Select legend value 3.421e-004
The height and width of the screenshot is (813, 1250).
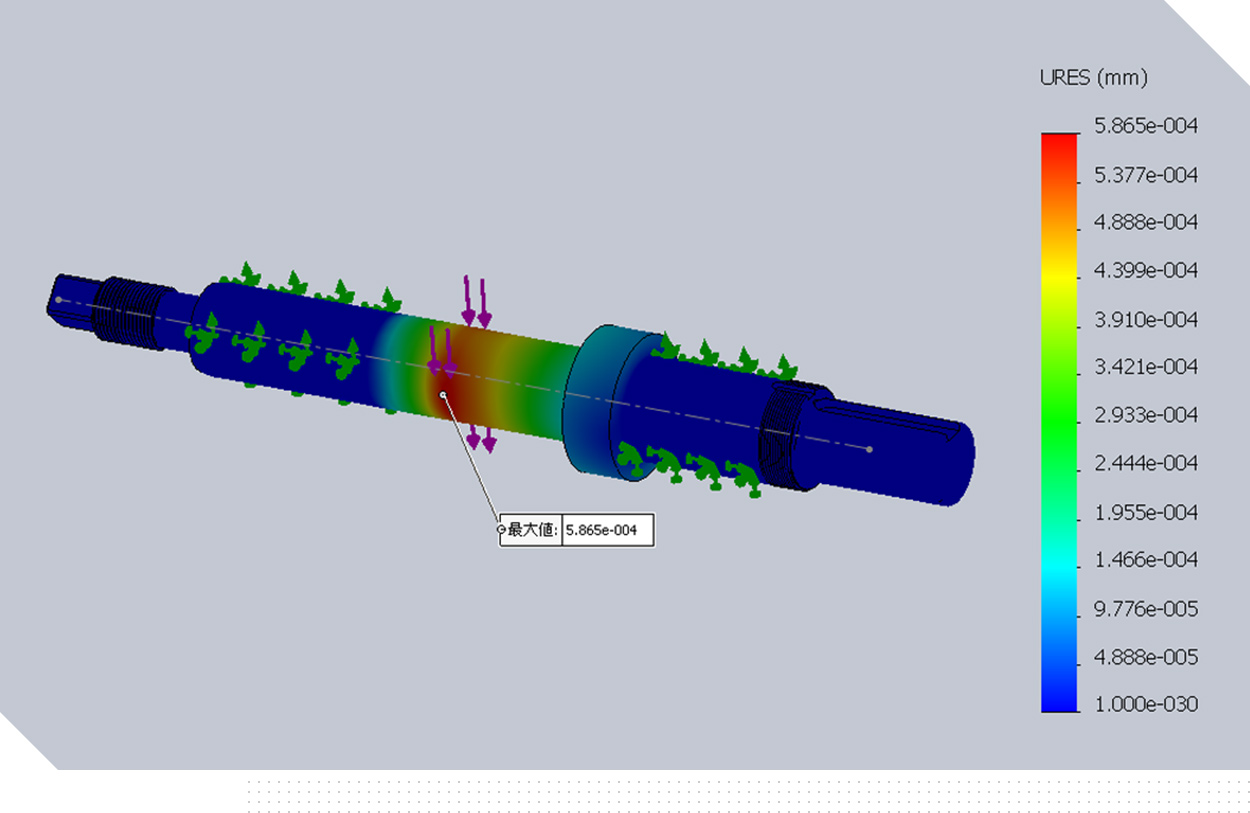pyautogui.click(x=1146, y=367)
